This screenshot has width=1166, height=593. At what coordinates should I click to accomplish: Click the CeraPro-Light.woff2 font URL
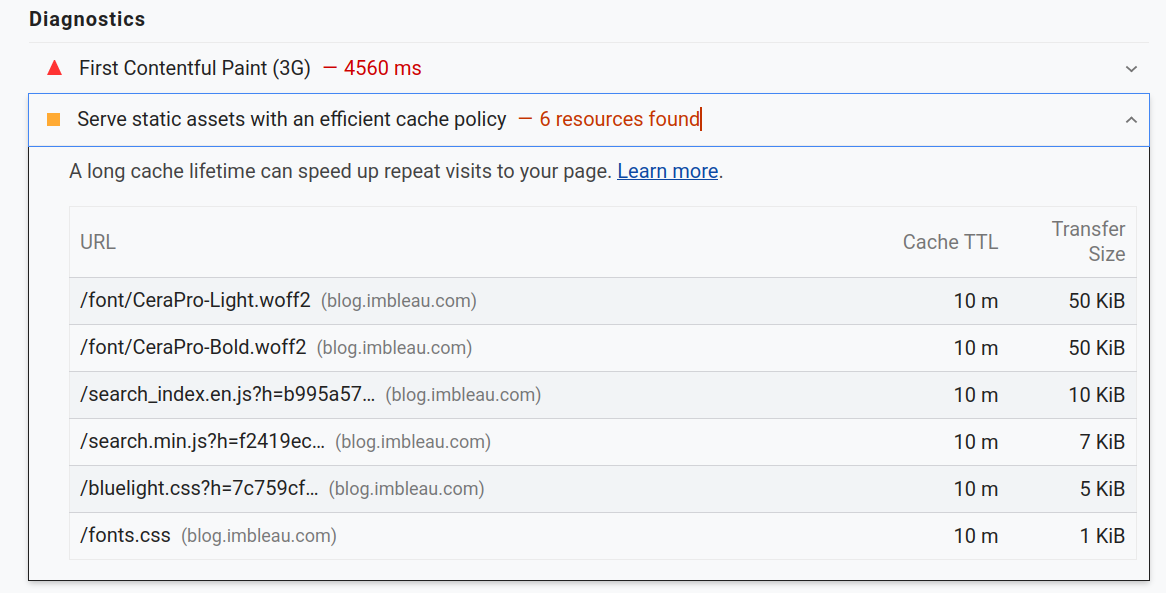point(195,300)
